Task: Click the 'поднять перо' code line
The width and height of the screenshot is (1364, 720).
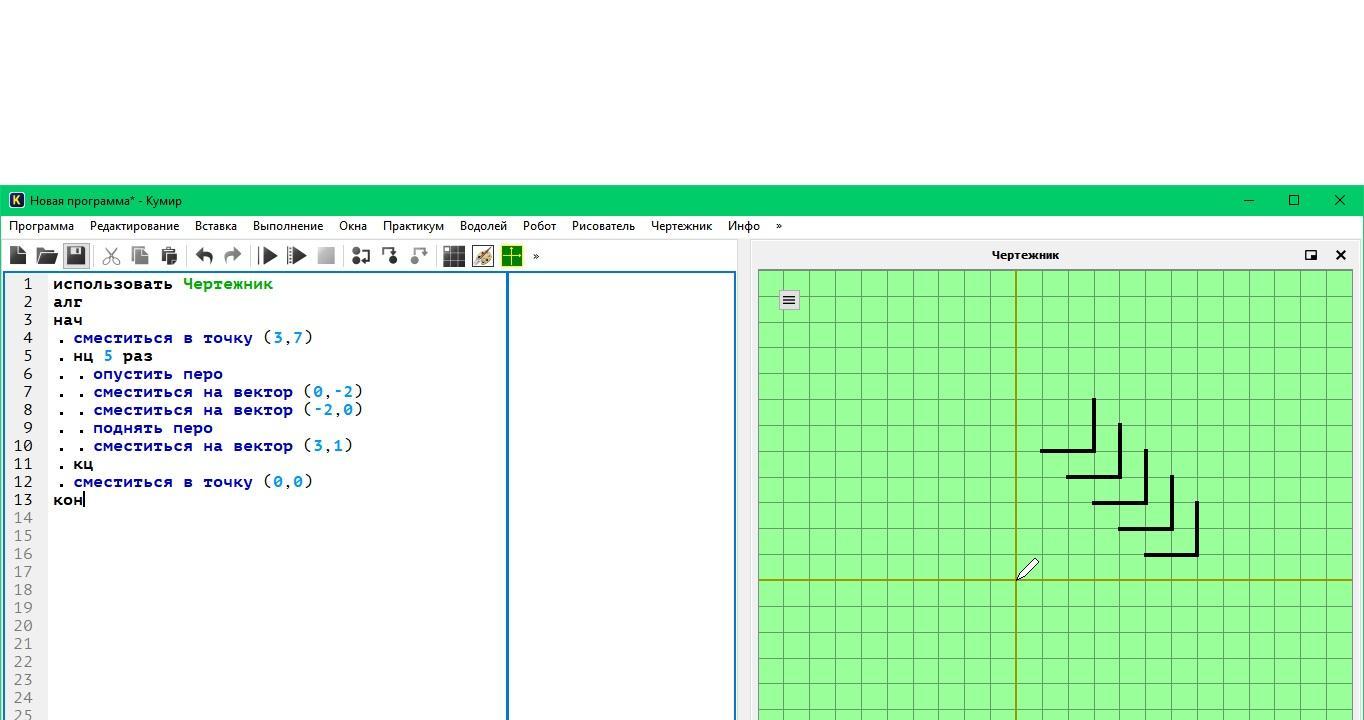Action: click(153, 428)
